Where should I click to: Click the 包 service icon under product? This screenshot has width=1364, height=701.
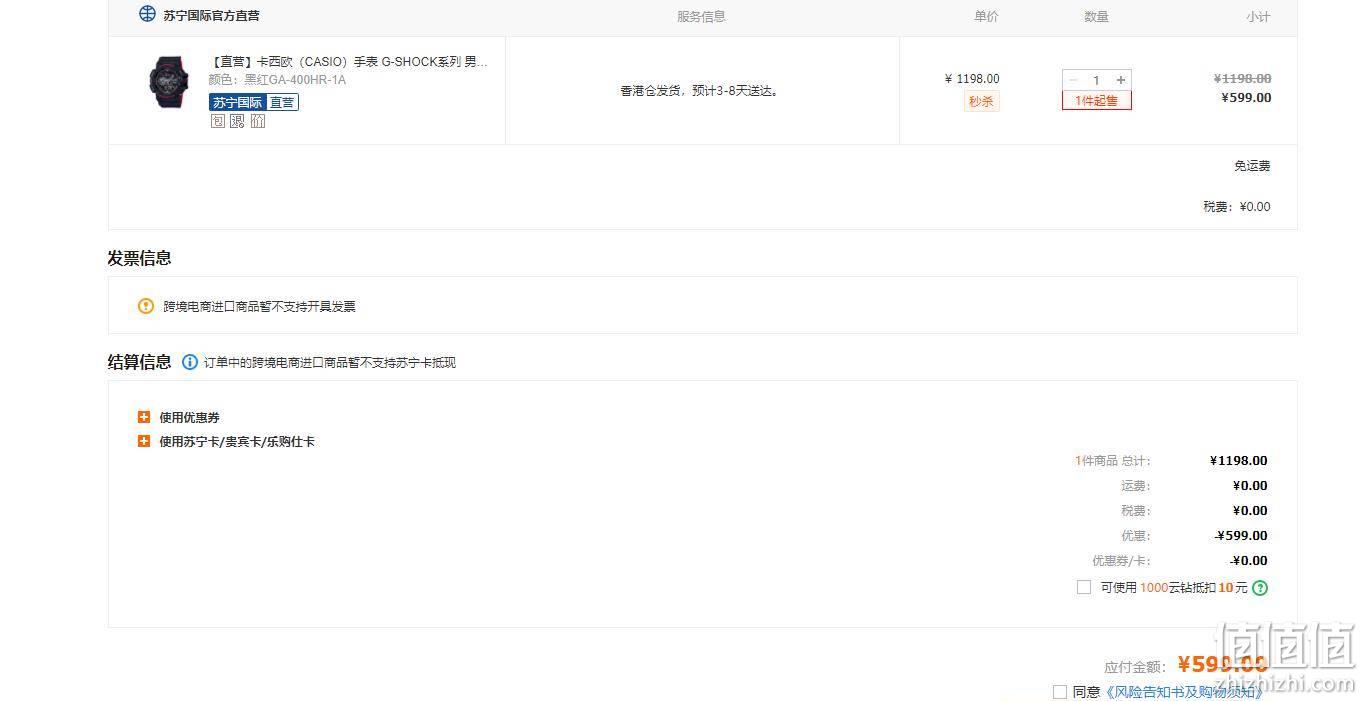pyautogui.click(x=218, y=121)
